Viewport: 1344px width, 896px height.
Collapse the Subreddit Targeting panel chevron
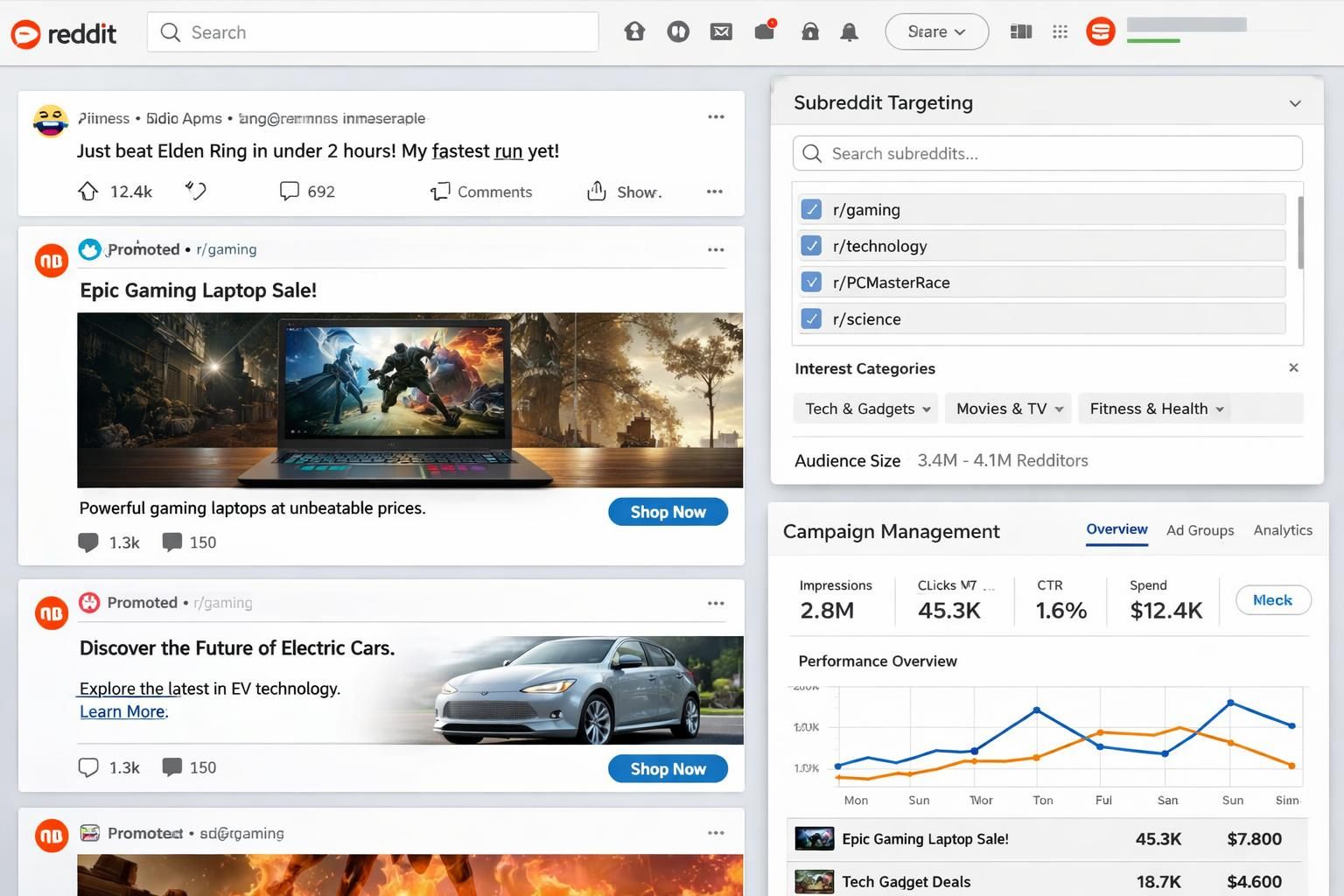[x=1295, y=103]
